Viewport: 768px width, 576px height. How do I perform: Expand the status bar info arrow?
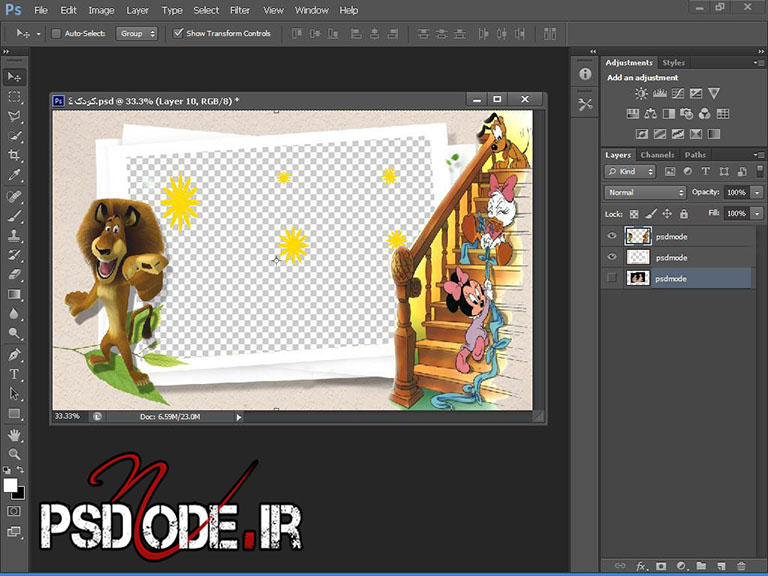coord(239,417)
